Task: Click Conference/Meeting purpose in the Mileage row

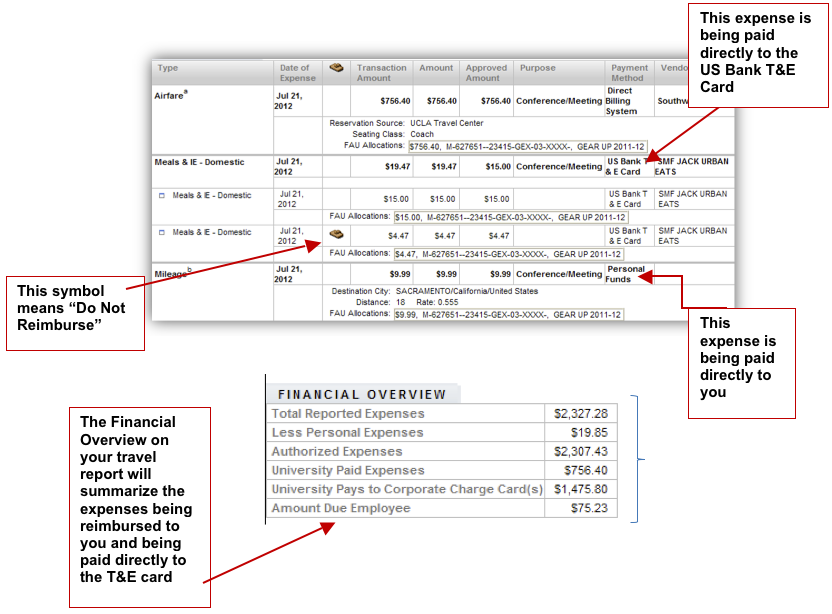Action: pos(559,274)
